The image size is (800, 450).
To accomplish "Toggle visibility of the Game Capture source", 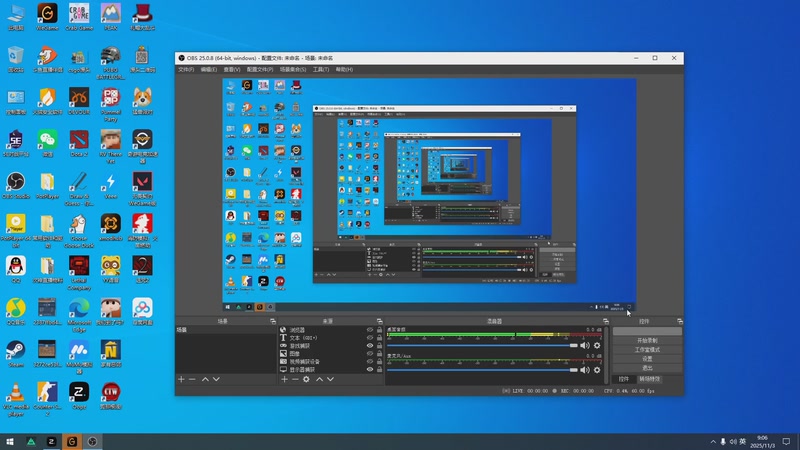I will coord(370,346).
